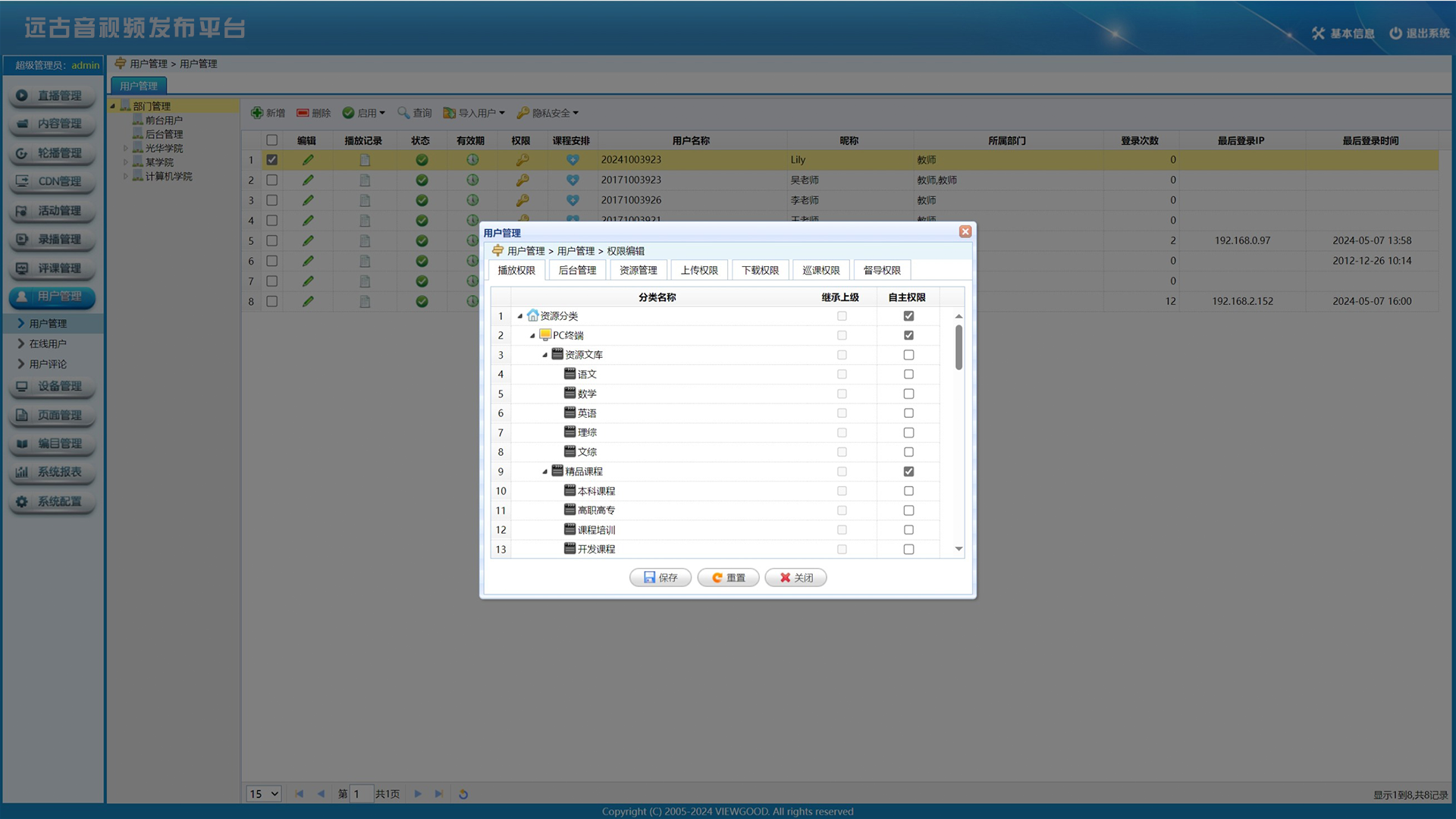Switch to the 巡课权限 tab
The width and height of the screenshot is (1456, 819).
(x=821, y=271)
